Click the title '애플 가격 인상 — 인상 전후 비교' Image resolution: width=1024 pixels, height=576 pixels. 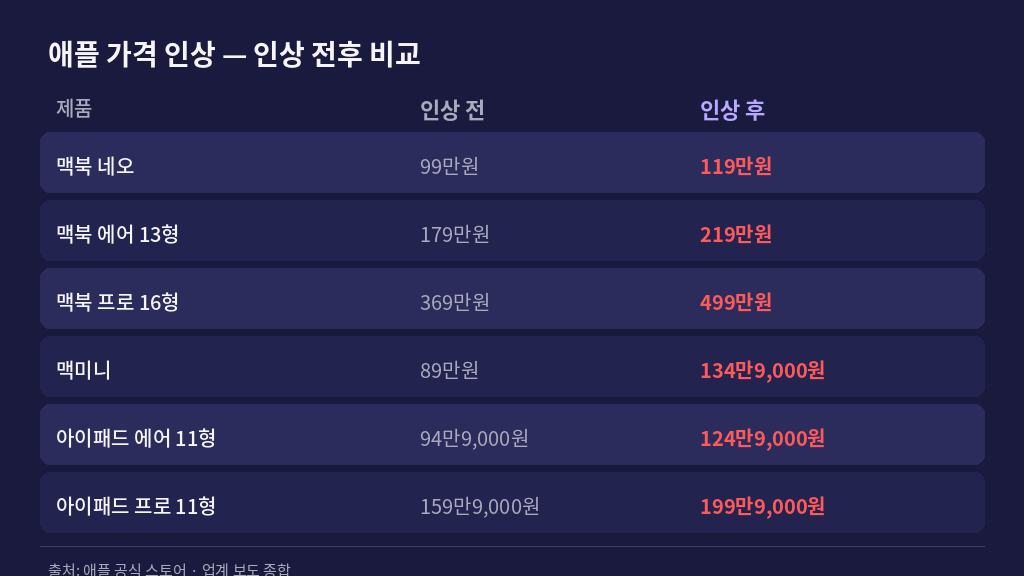pos(234,54)
